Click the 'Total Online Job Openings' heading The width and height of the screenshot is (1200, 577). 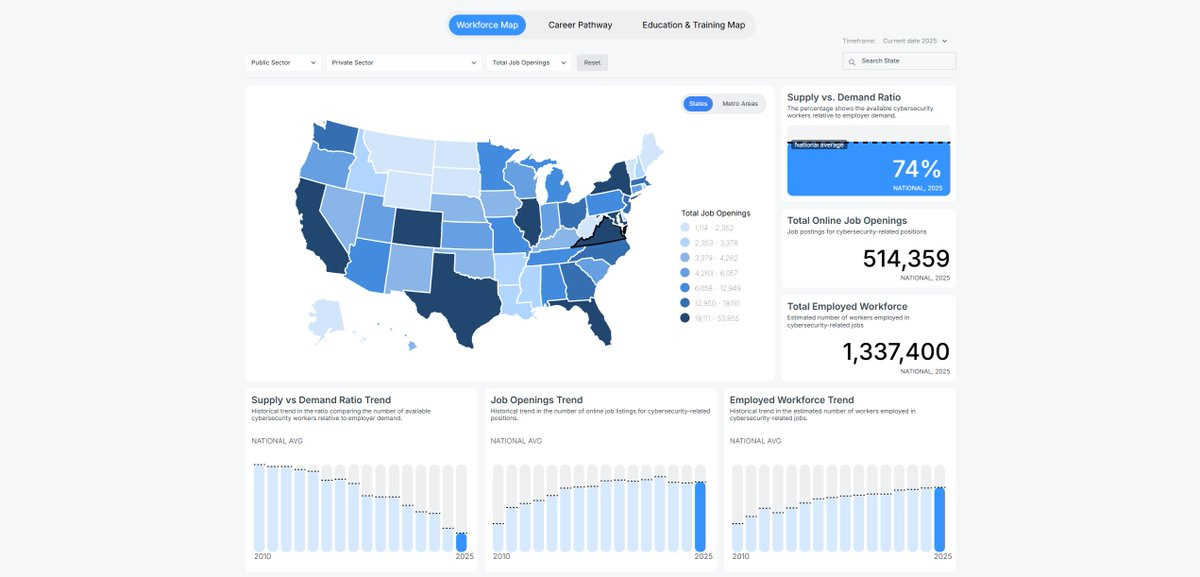(x=847, y=221)
